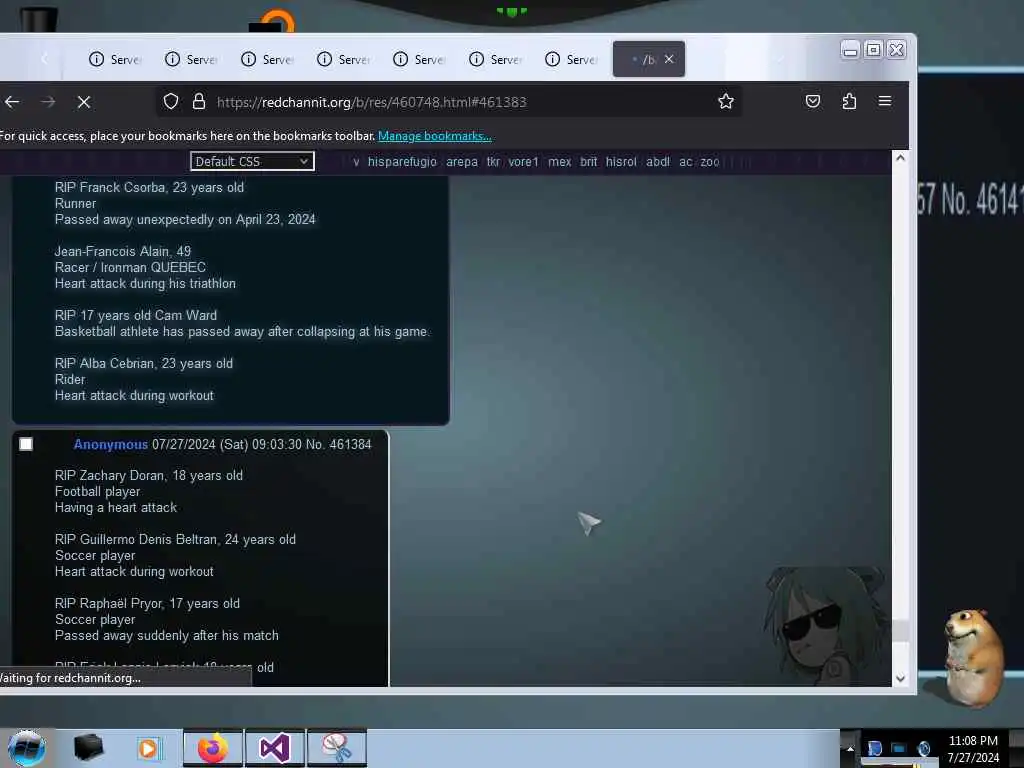Click the page scrollbar thumb near bottom
This screenshot has width=1024, height=768.
[900, 630]
